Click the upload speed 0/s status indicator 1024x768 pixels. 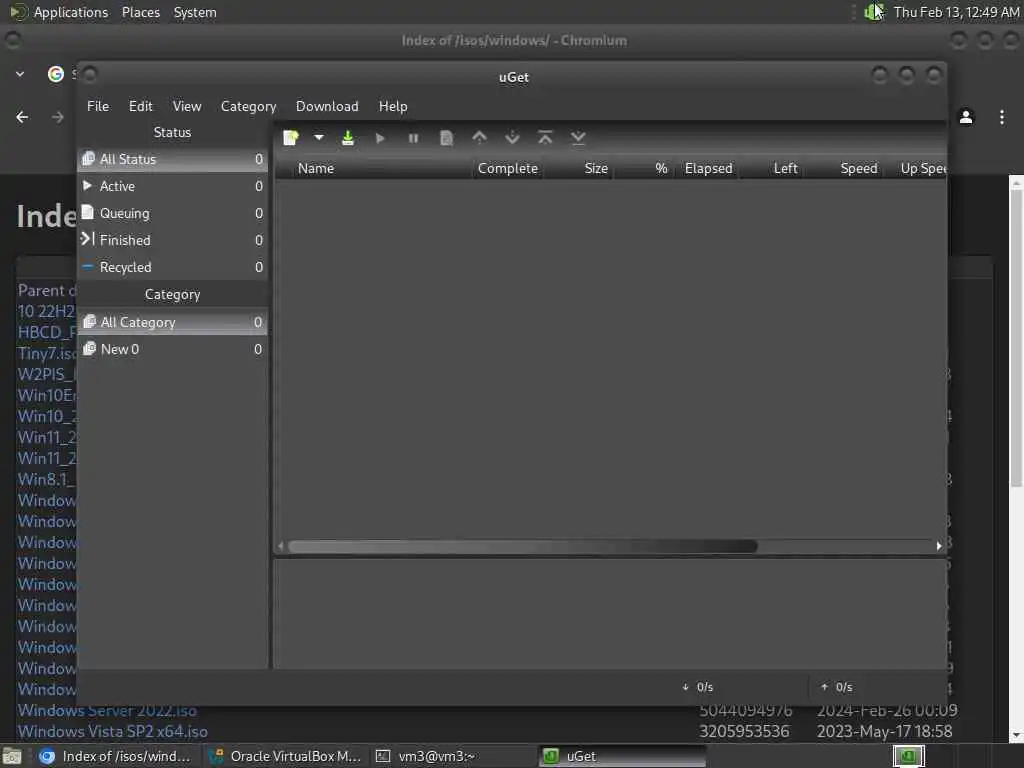[x=837, y=687]
